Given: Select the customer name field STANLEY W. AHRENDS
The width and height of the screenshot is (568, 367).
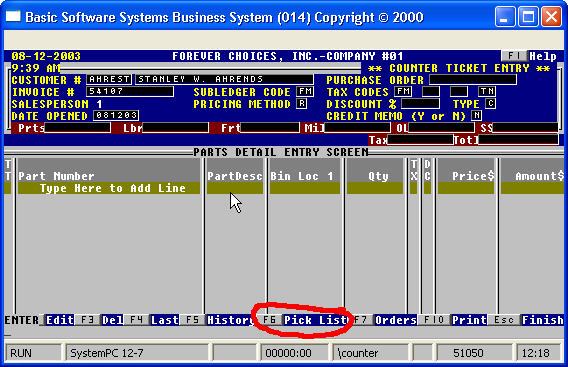Looking at the screenshot, I should pos(225,79).
